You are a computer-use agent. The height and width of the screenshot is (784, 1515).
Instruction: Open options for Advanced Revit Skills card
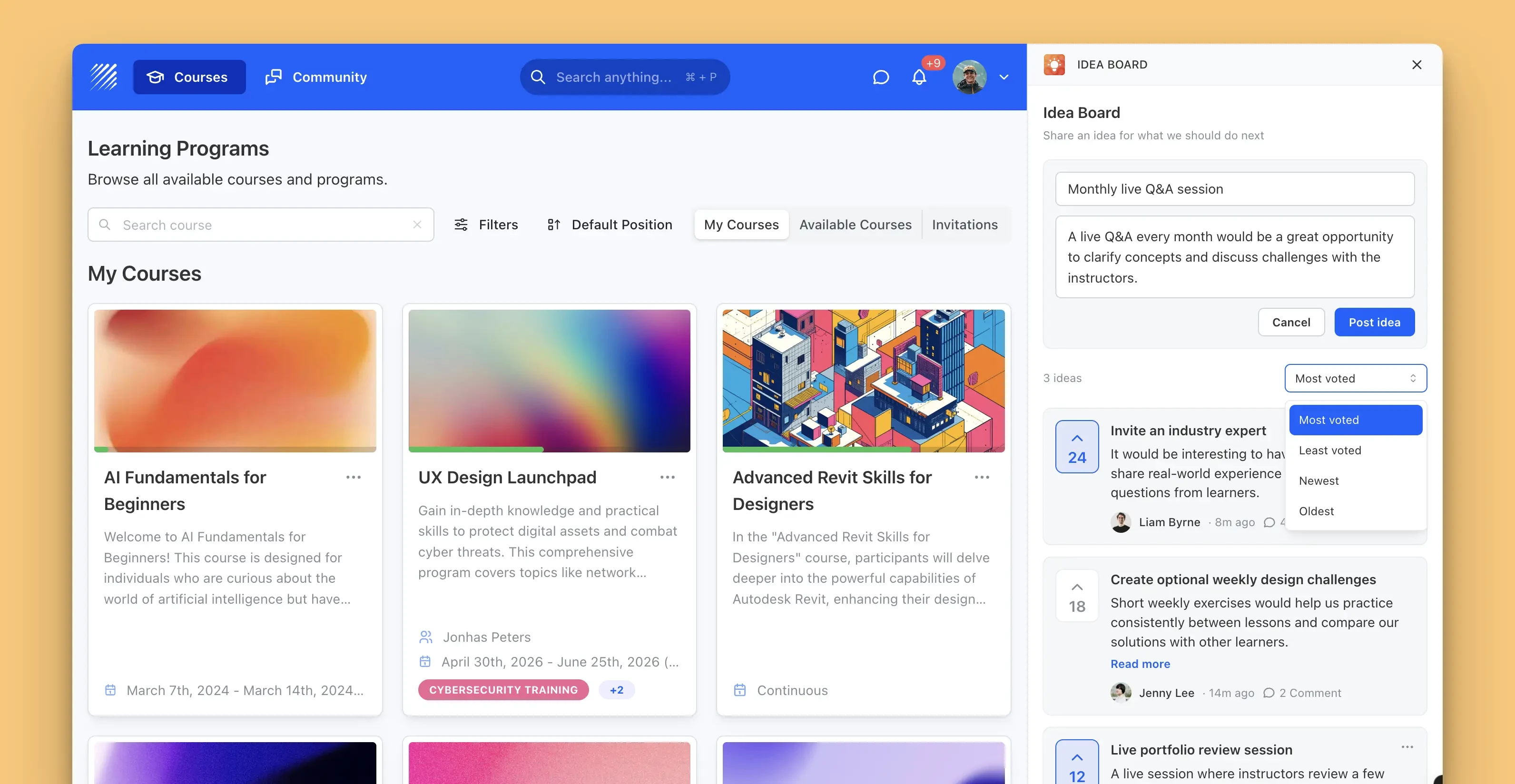click(x=982, y=477)
